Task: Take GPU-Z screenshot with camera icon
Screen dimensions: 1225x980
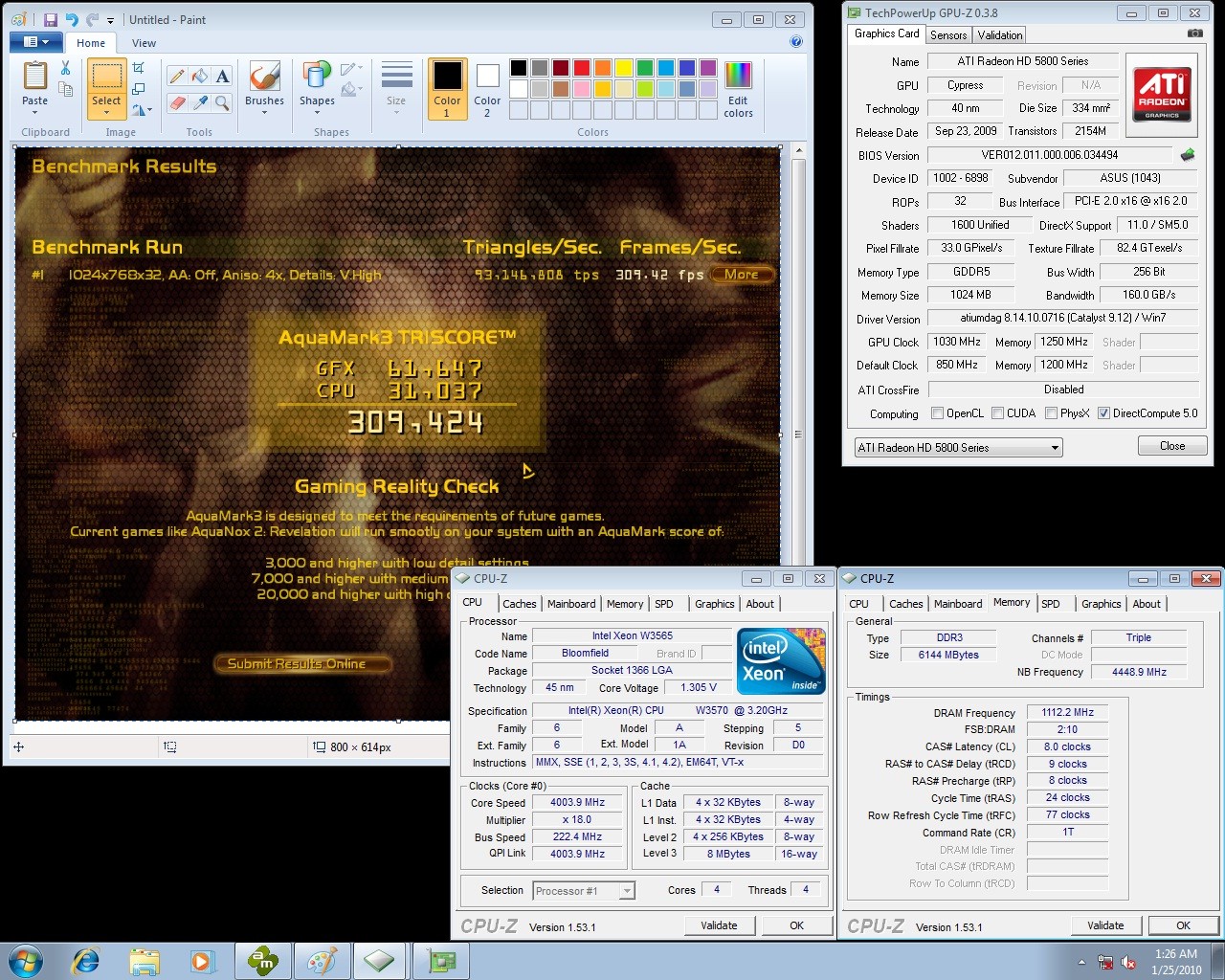Action: [1195, 33]
